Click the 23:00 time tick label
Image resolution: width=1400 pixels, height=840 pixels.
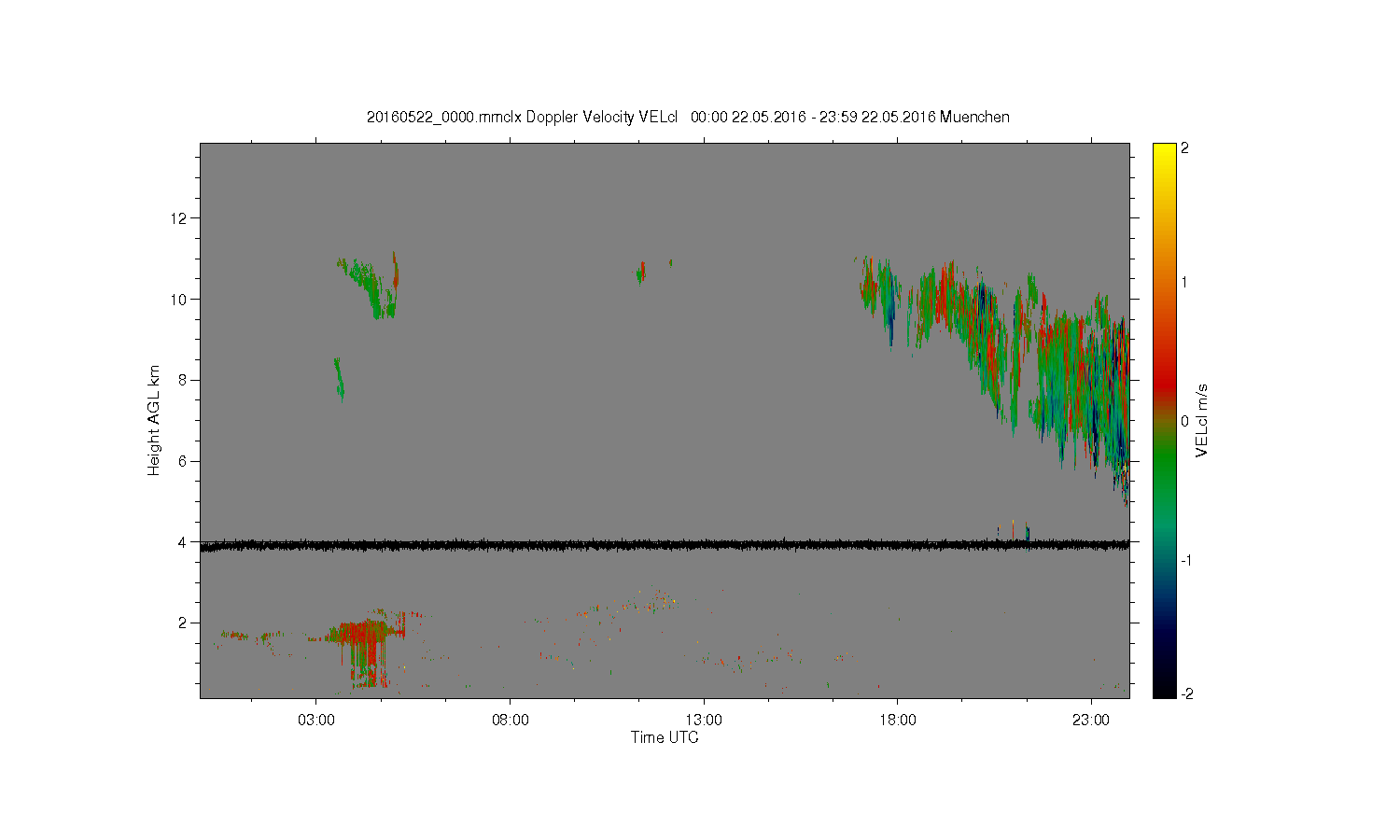pos(1091,721)
